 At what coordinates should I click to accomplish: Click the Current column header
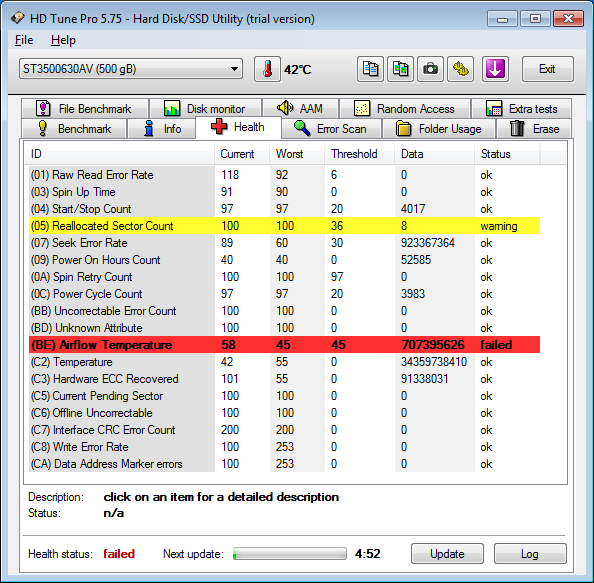[x=242, y=154]
